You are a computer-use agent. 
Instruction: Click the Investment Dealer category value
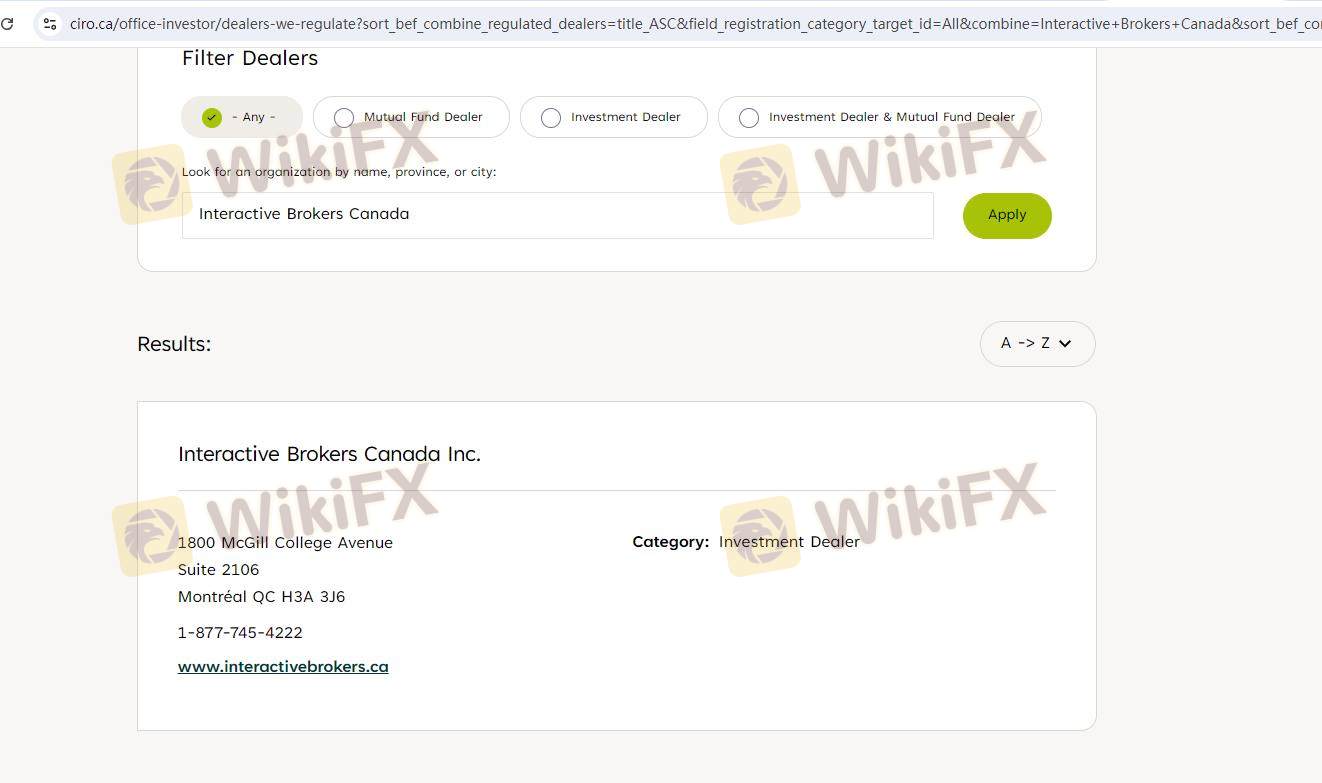789,542
